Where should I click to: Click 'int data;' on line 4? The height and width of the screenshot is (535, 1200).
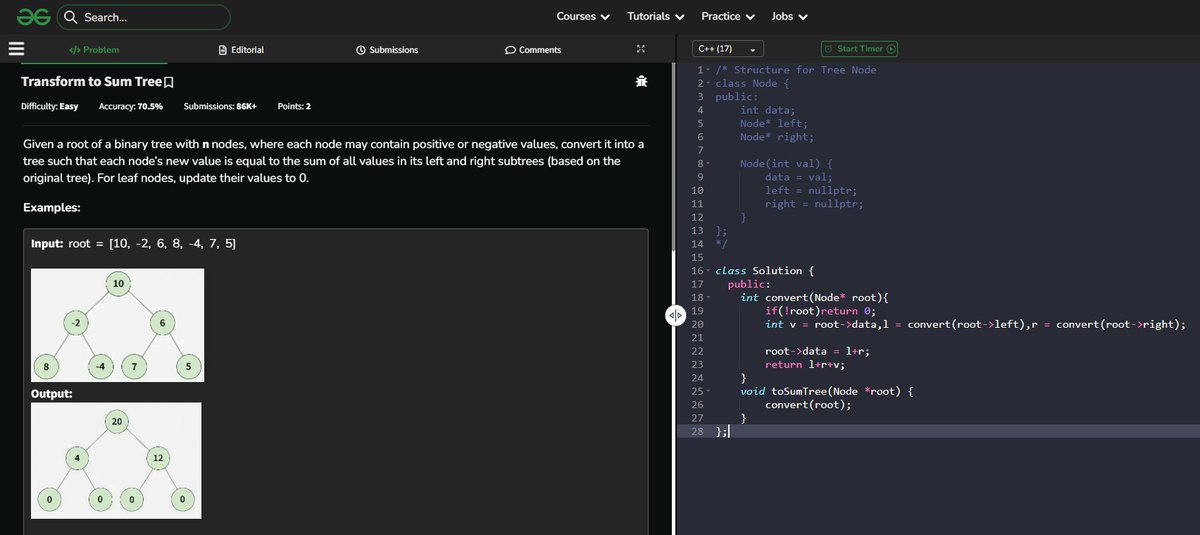coord(768,110)
